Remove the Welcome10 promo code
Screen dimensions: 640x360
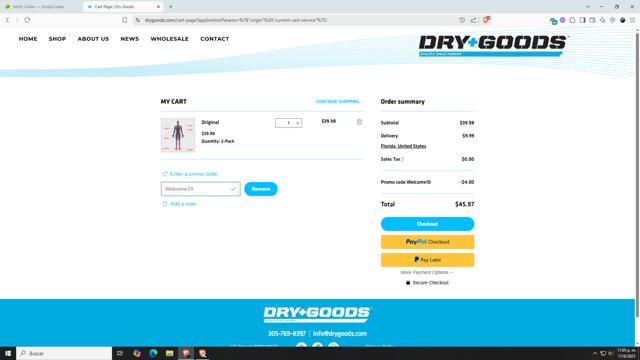coord(261,189)
